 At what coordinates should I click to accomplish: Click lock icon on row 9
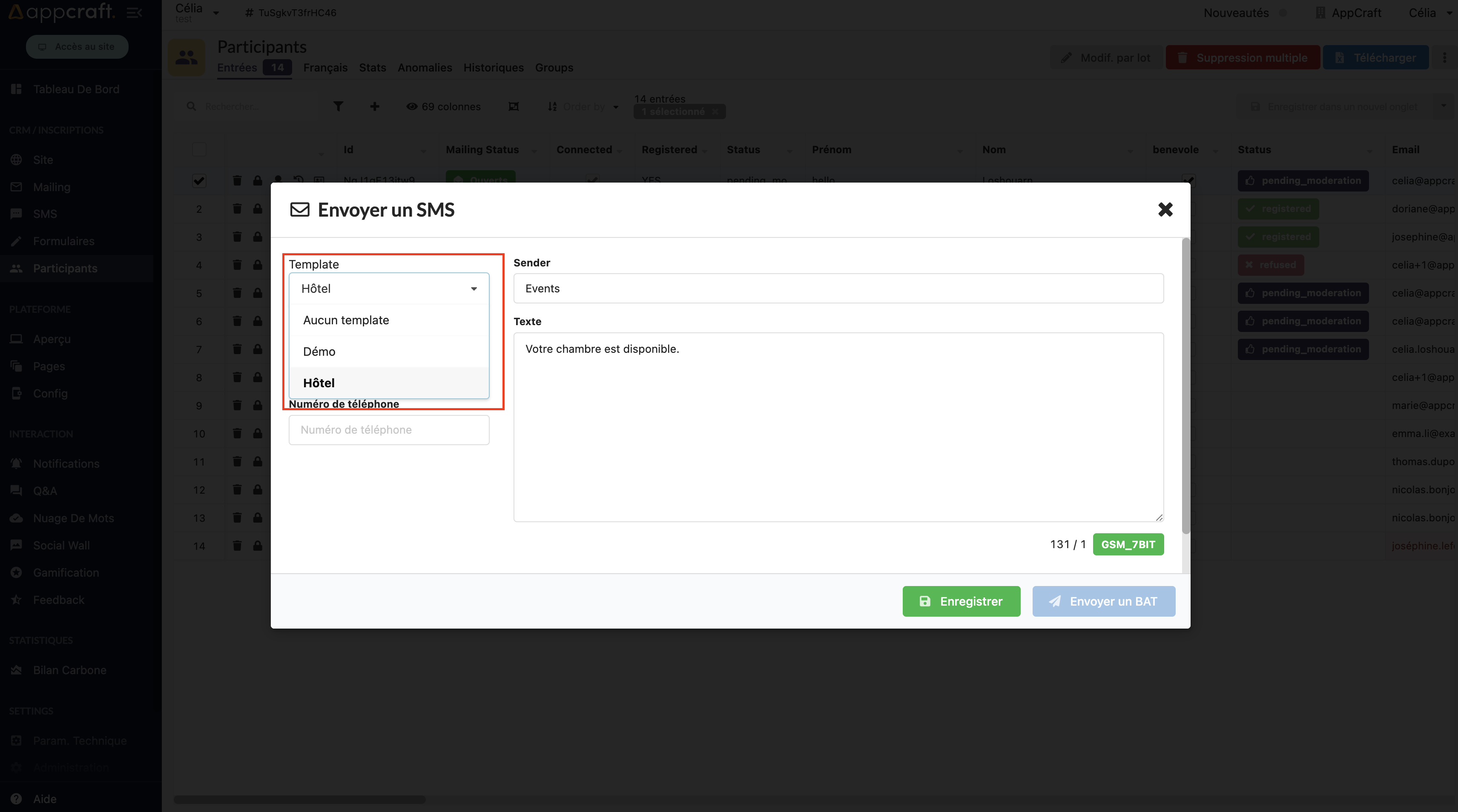(x=258, y=405)
